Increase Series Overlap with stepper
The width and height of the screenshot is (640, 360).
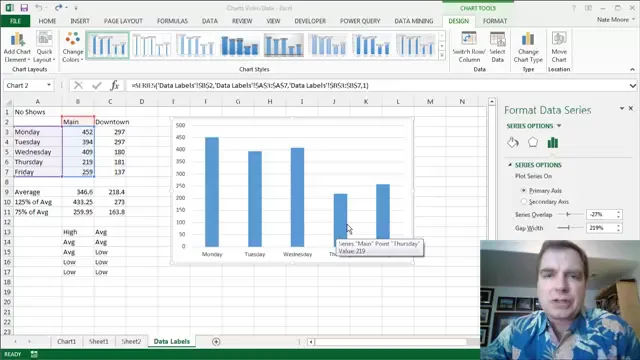(619, 212)
